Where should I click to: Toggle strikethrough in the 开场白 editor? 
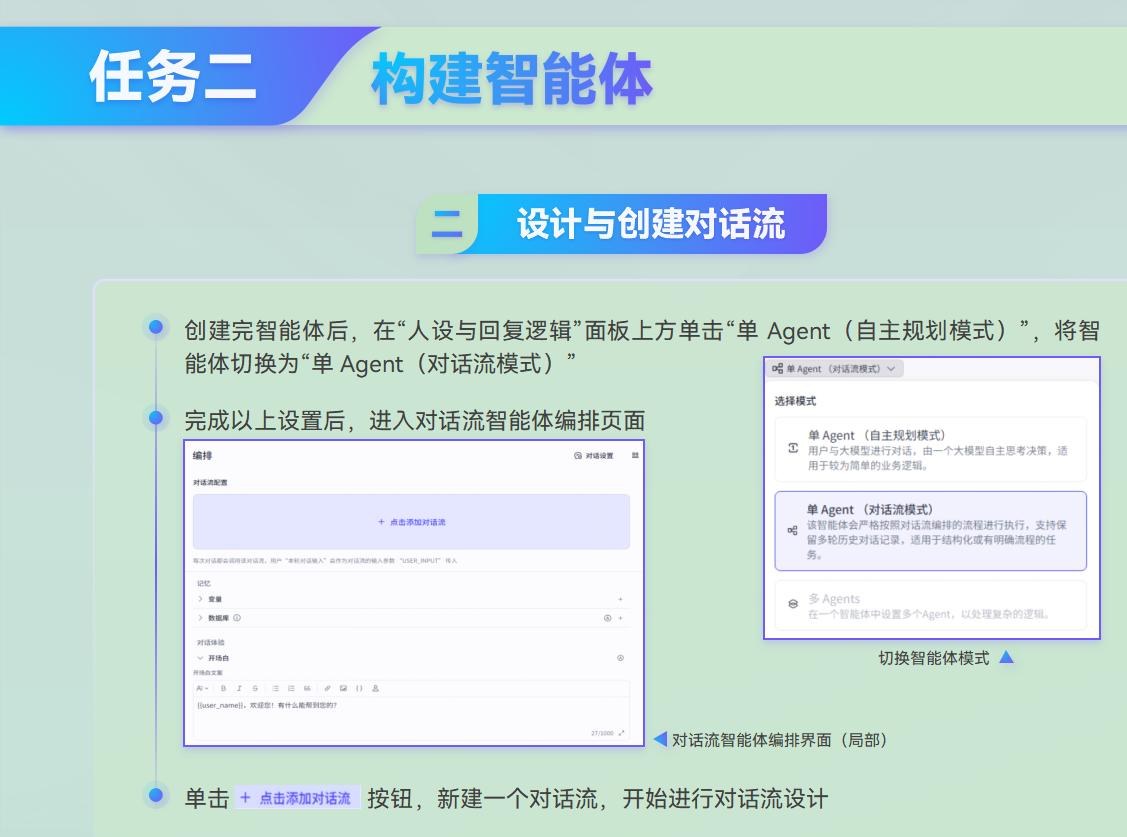[254, 688]
